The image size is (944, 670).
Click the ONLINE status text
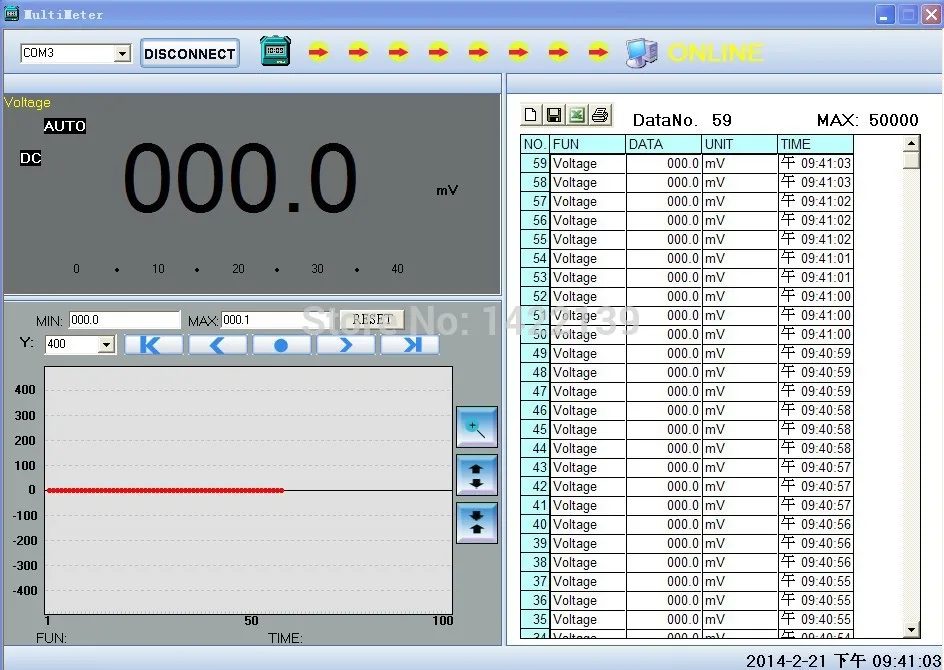(x=716, y=53)
